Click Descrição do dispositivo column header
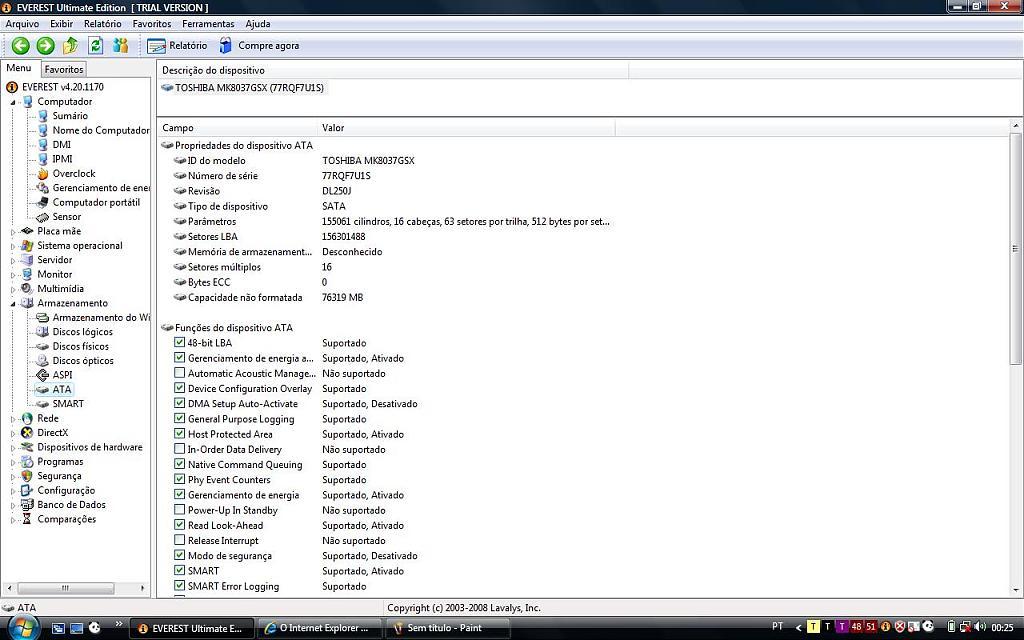This screenshot has width=1024, height=640. point(392,71)
